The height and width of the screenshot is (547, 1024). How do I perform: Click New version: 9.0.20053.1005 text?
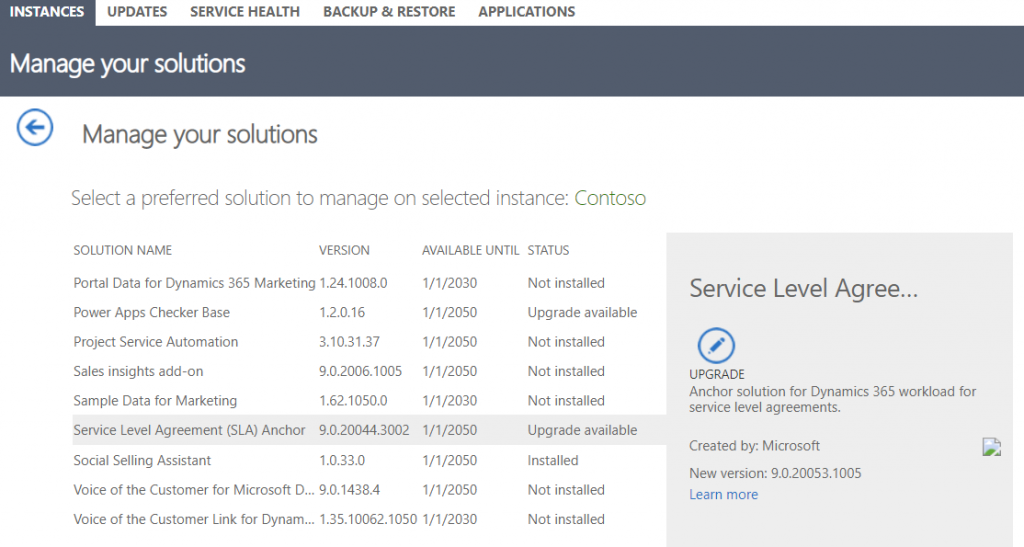pyautogui.click(x=775, y=473)
